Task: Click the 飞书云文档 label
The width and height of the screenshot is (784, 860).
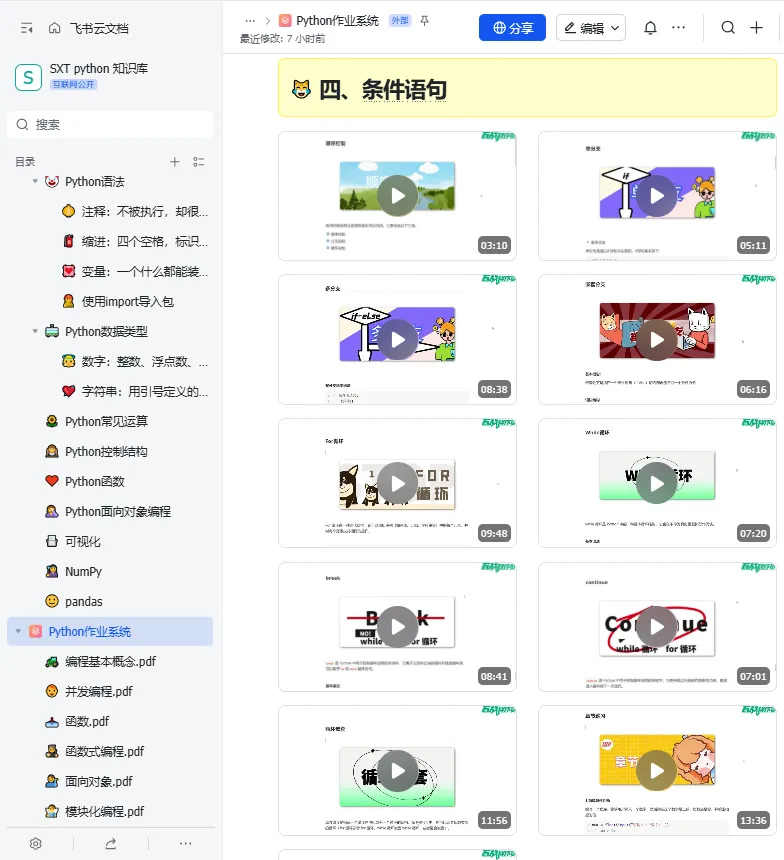Action: pyautogui.click(x=99, y=29)
